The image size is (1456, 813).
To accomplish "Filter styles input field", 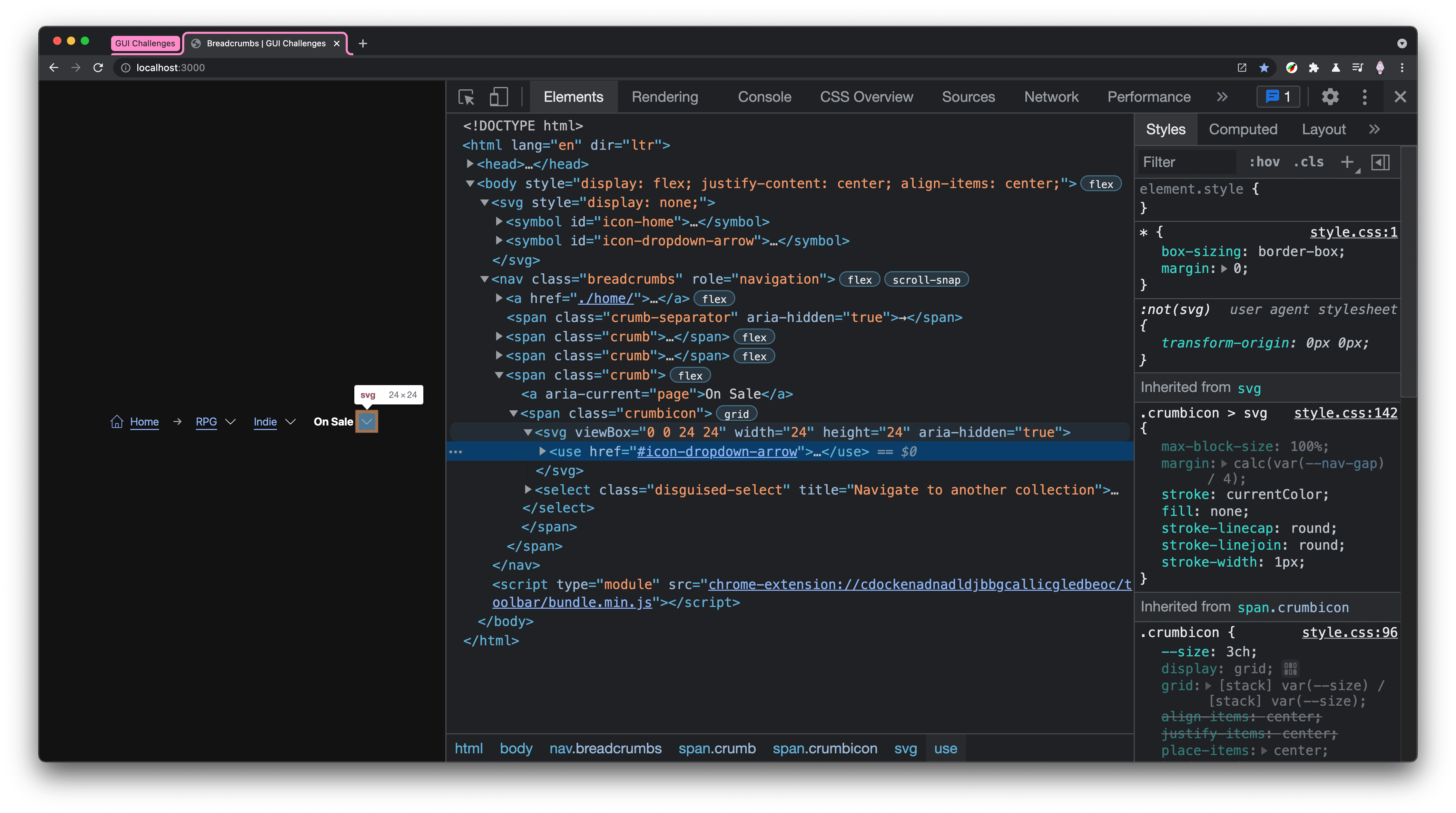I will click(1186, 161).
